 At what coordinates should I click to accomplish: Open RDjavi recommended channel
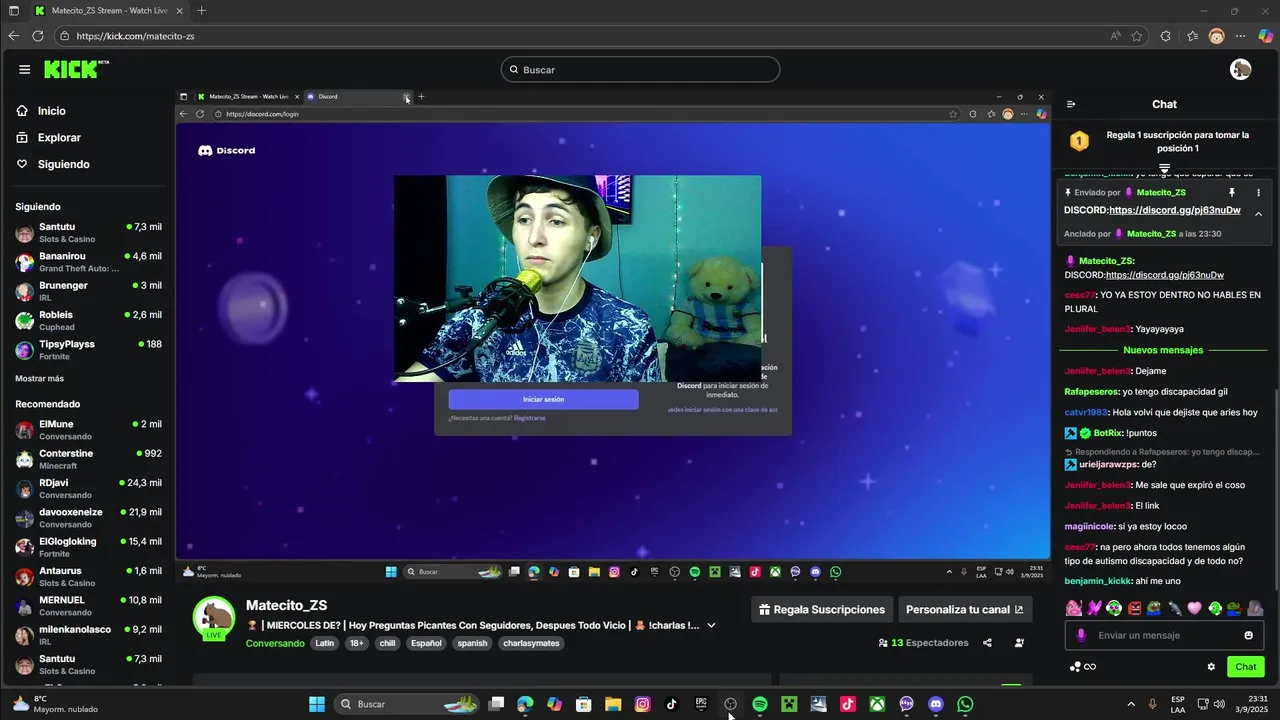click(89, 489)
